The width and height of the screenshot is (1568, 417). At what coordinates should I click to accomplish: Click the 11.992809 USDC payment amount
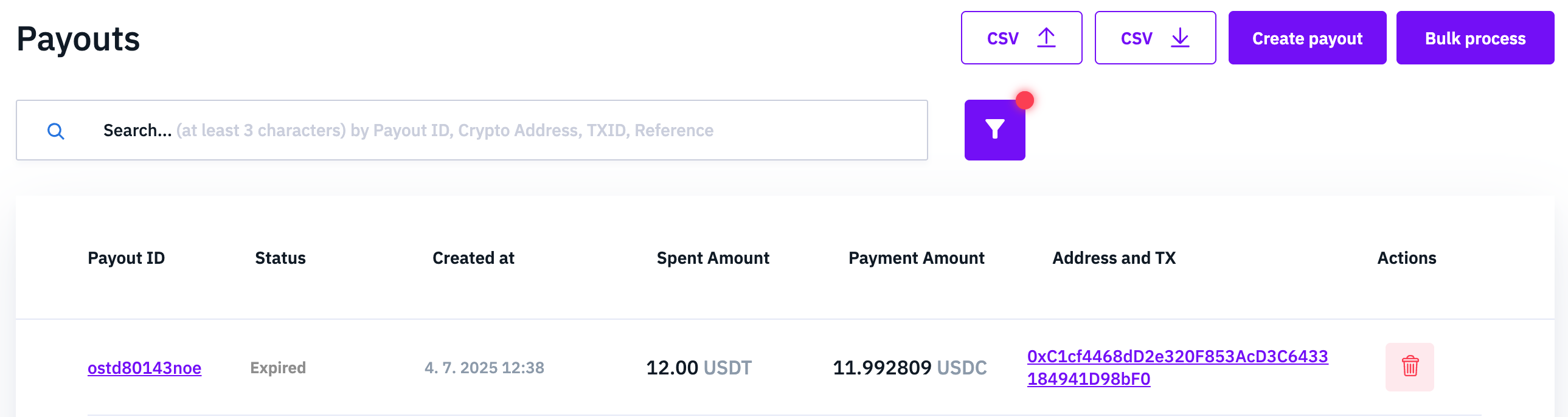[909, 368]
